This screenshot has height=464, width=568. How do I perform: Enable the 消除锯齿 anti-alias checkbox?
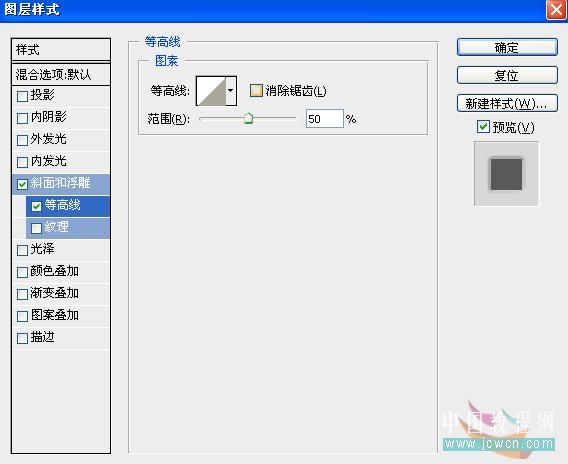pyautogui.click(x=256, y=91)
